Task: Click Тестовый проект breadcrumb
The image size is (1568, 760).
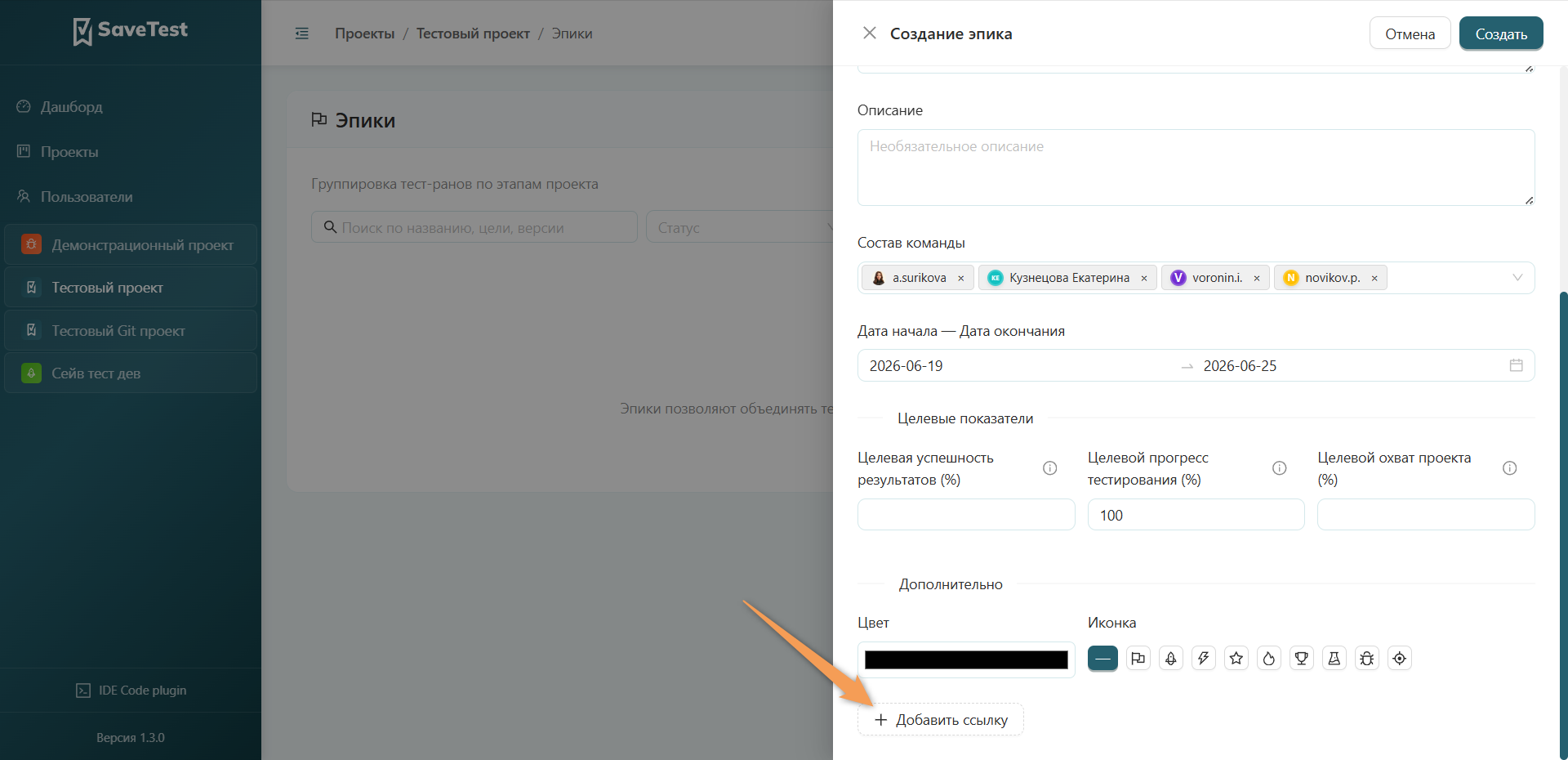Action: click(x=473, y=34)
